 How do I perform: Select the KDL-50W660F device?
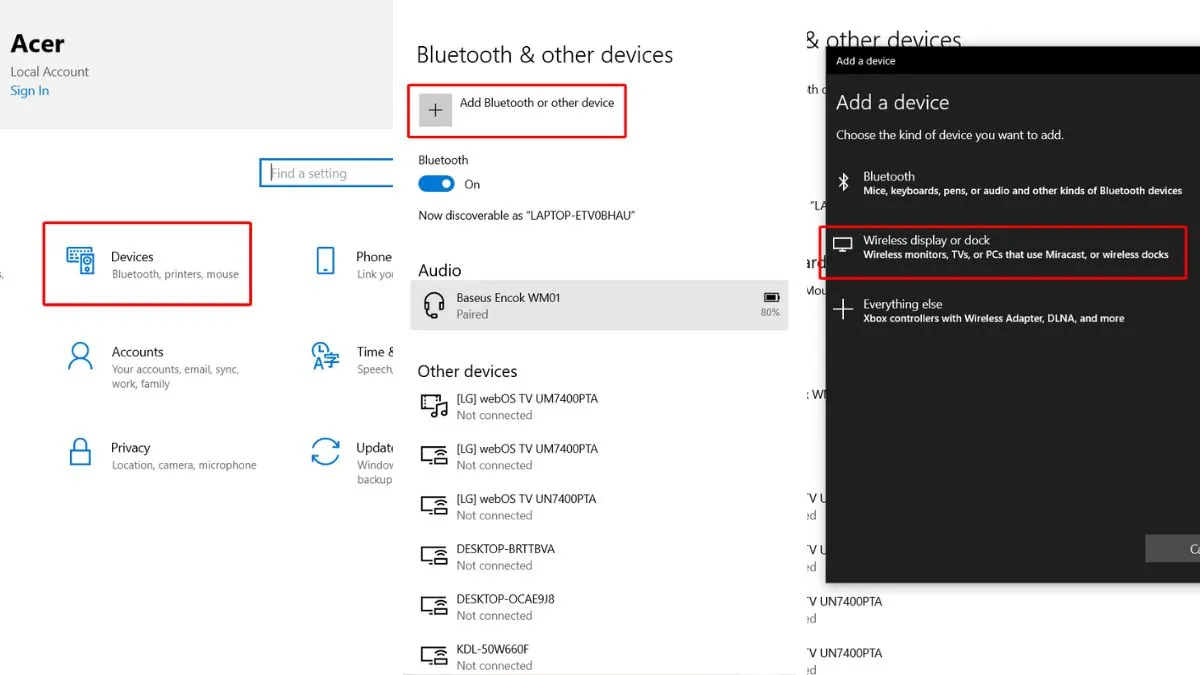tap(493, 656)
